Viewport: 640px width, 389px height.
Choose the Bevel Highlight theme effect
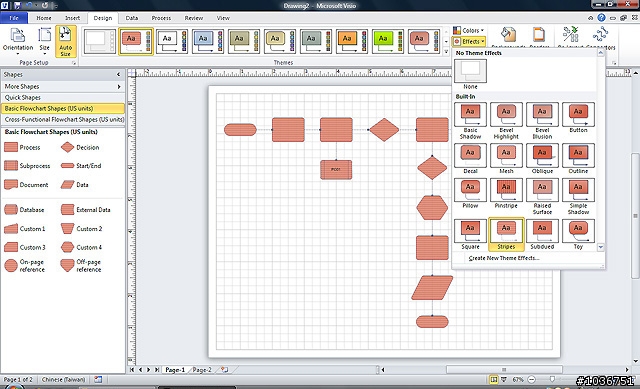tap(506, 121)
